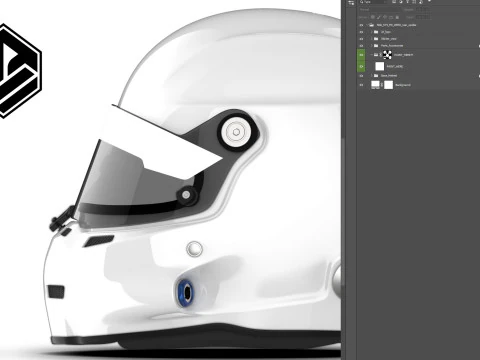Click the layer Fill value field
The height and width of the screenshot is (360, 480).
point(423,17)
